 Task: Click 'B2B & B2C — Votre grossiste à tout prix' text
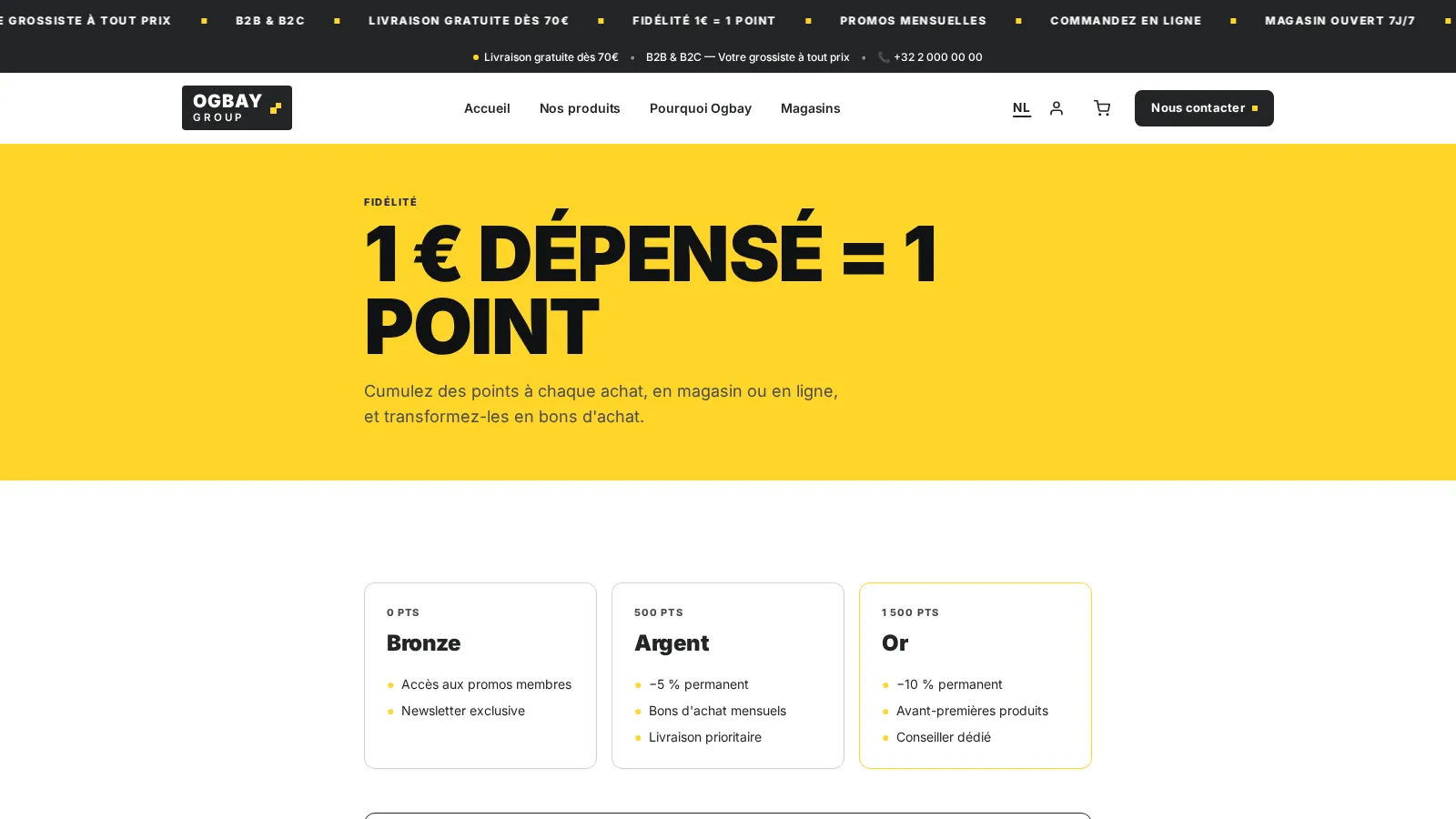point(747,57)
